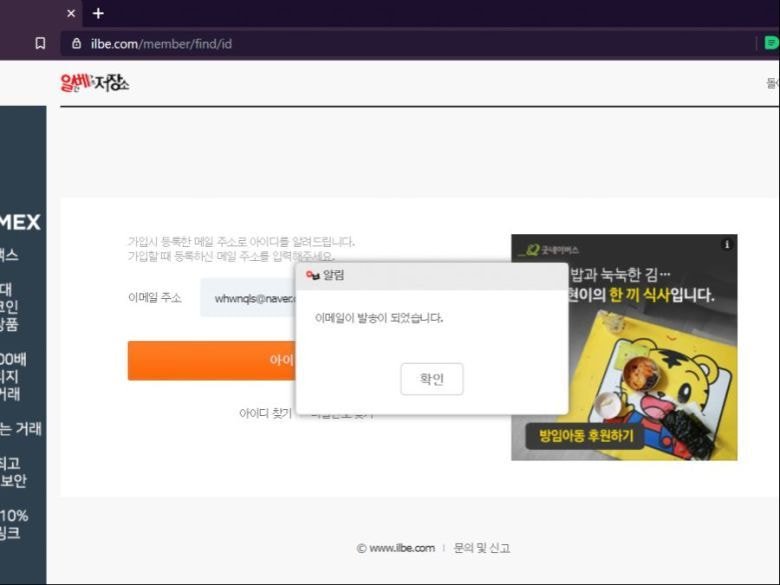780x585 pixels.
Task: Close the current browser tab
Action: (71, 13)
